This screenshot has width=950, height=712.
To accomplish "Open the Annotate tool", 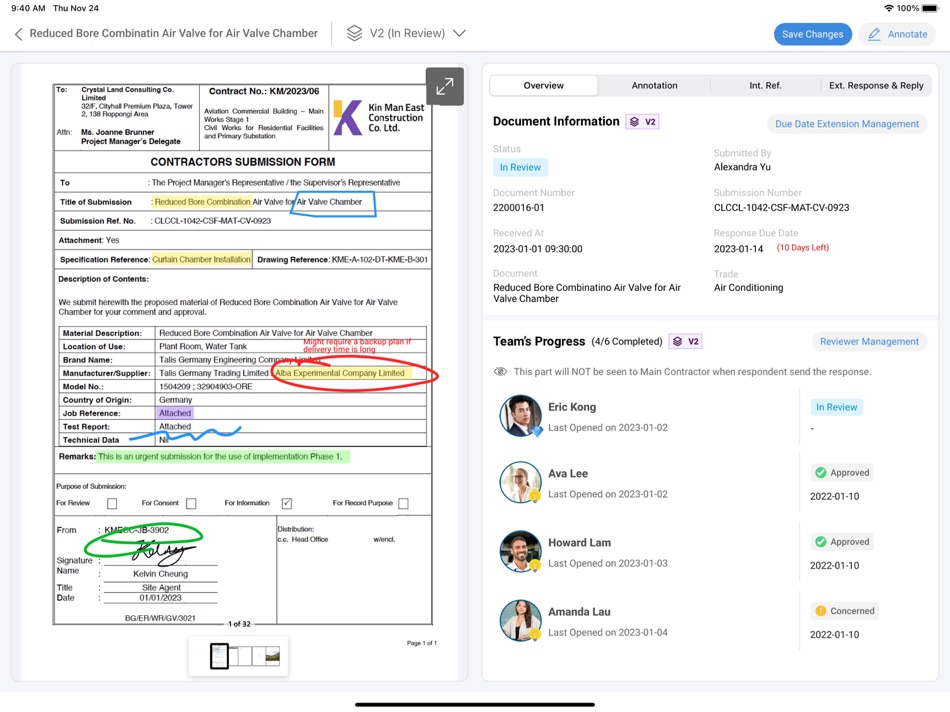I will (897, 34).
